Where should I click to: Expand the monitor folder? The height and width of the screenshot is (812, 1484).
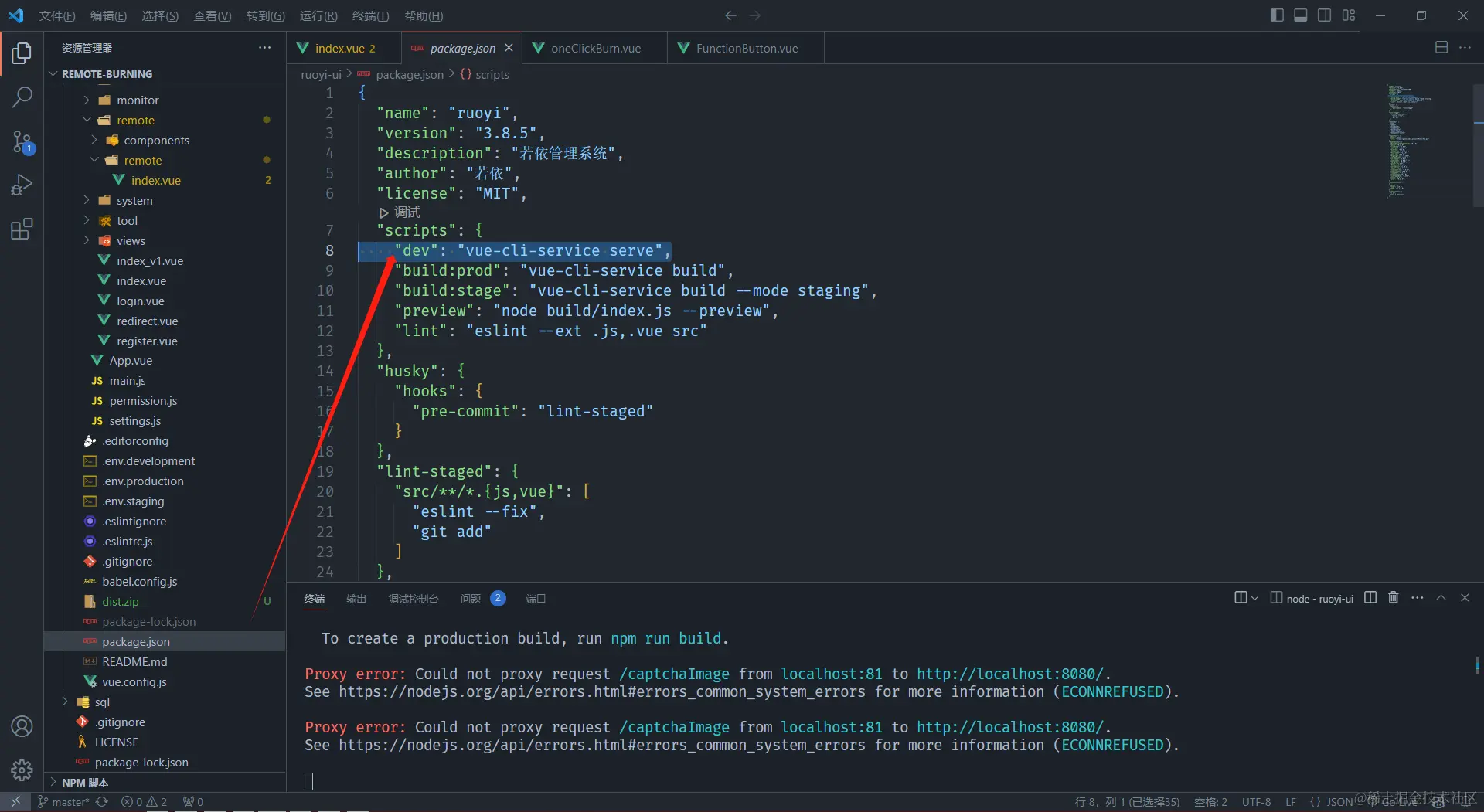[138, 100]
